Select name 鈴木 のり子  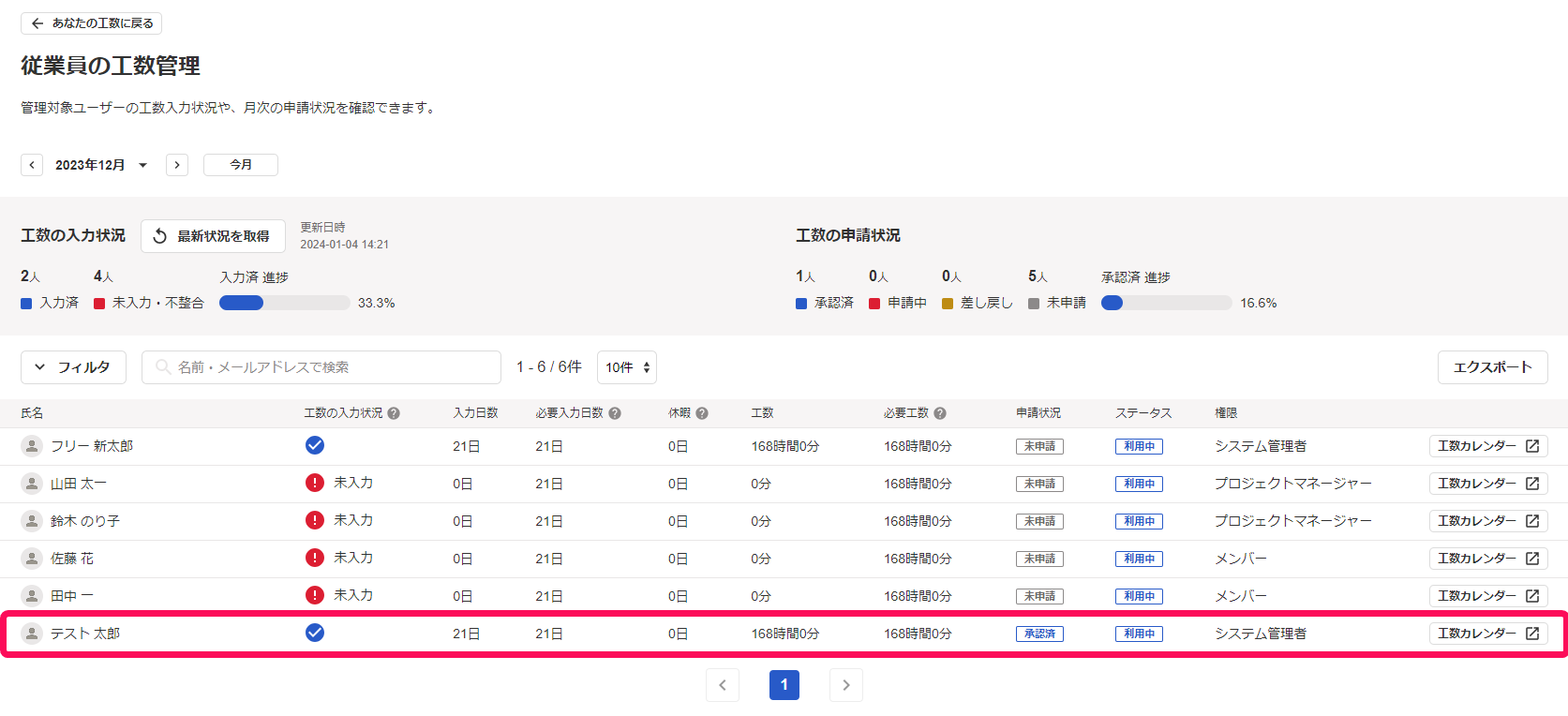(85, 521)
